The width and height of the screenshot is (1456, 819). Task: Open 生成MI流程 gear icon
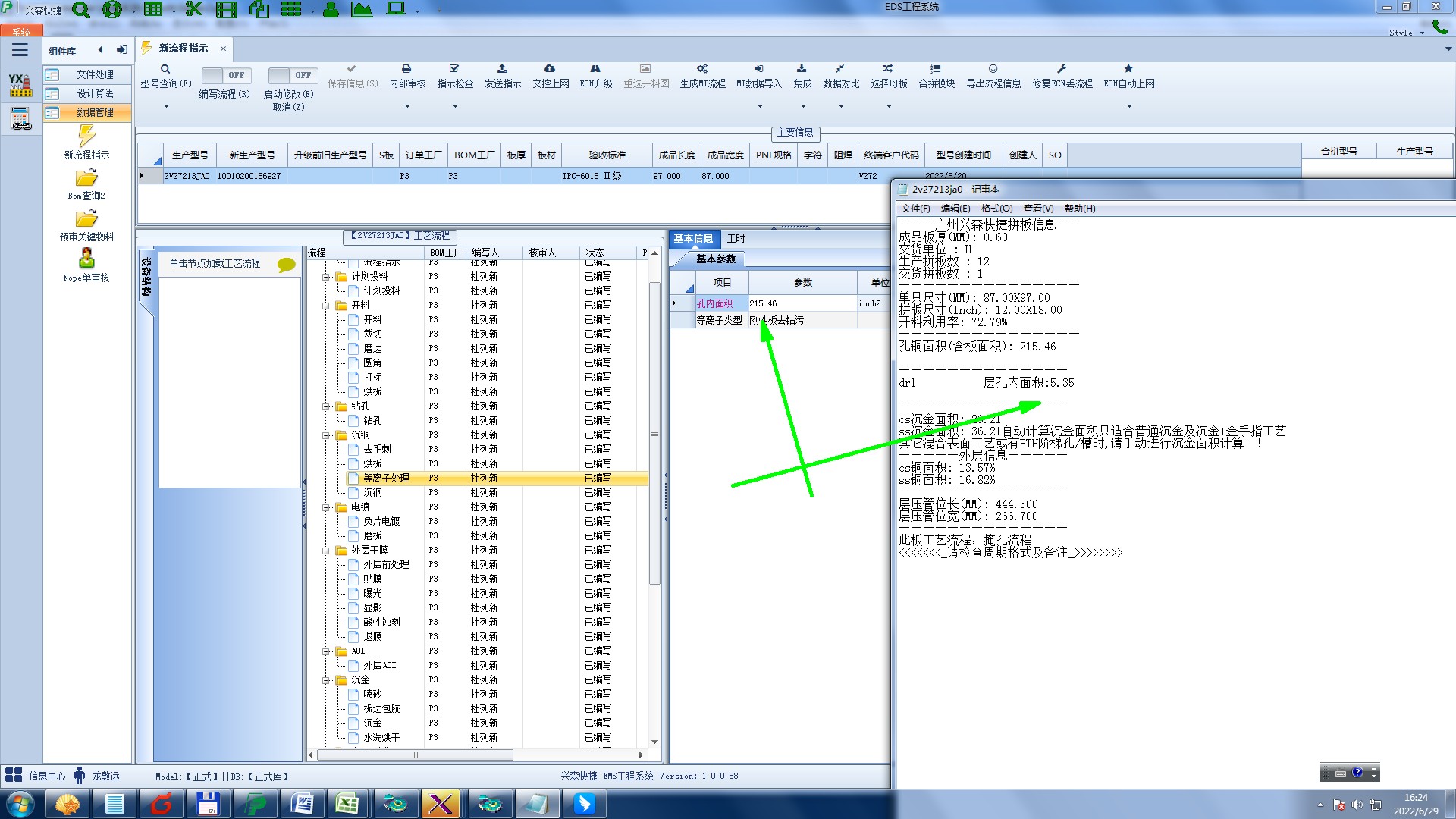(x=702, y=69)
